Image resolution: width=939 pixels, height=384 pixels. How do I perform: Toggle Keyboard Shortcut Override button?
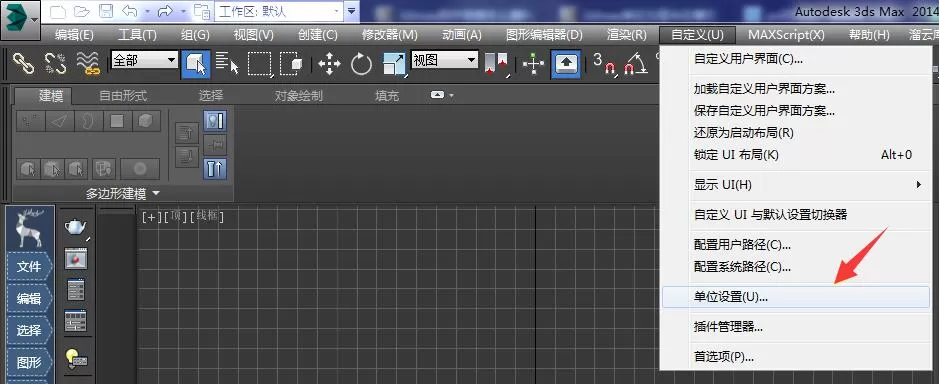(565, 64)
